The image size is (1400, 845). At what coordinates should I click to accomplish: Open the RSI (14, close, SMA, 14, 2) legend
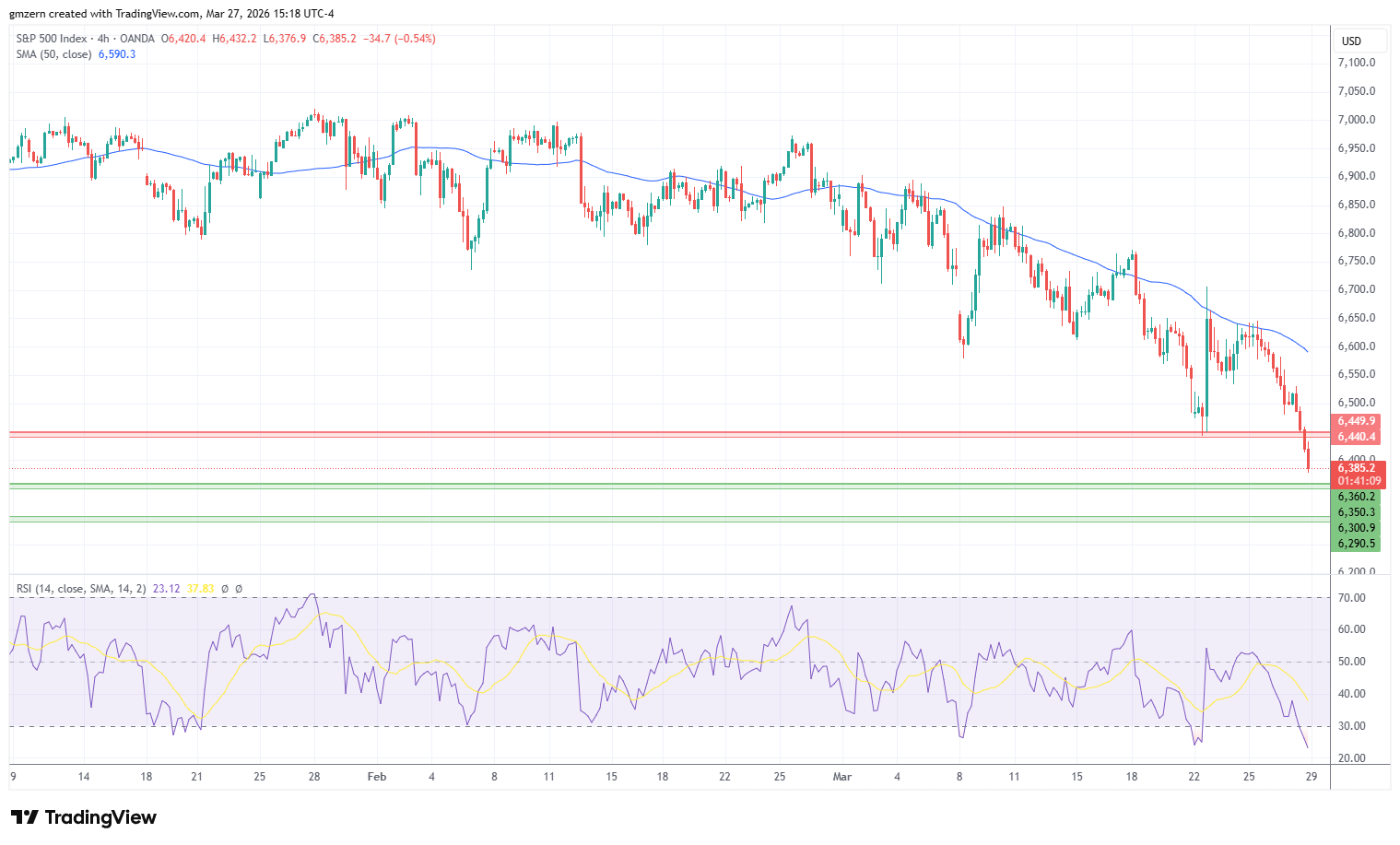coord(81,588)
